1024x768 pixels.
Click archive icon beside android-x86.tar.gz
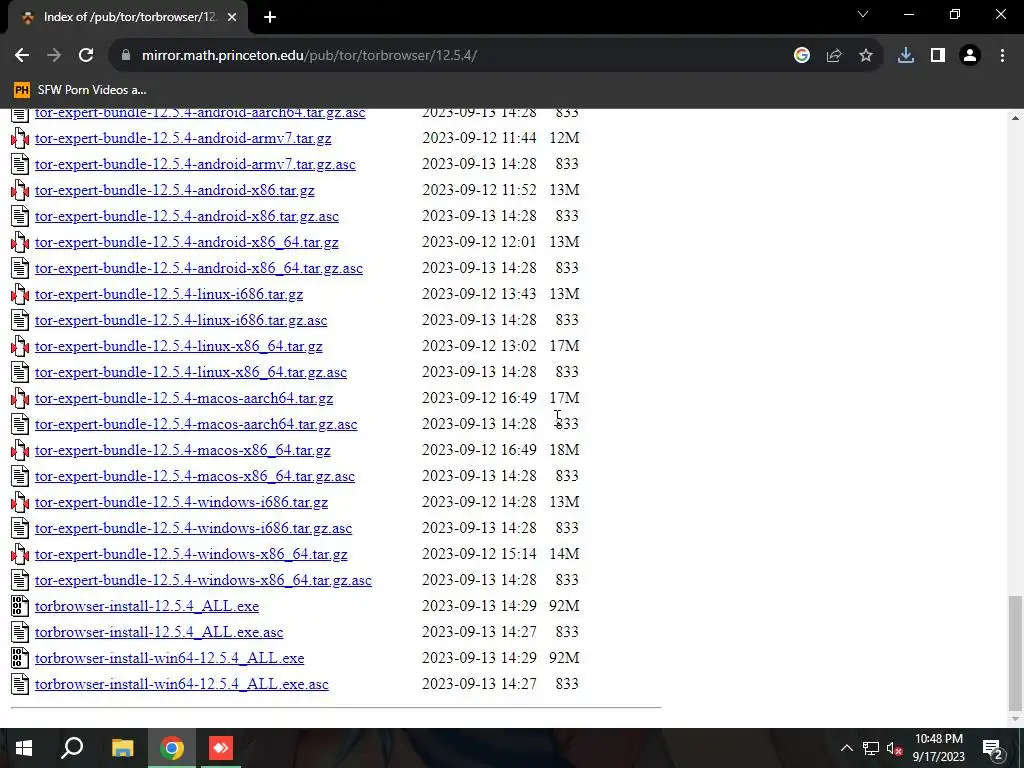(x=20, y=190)
